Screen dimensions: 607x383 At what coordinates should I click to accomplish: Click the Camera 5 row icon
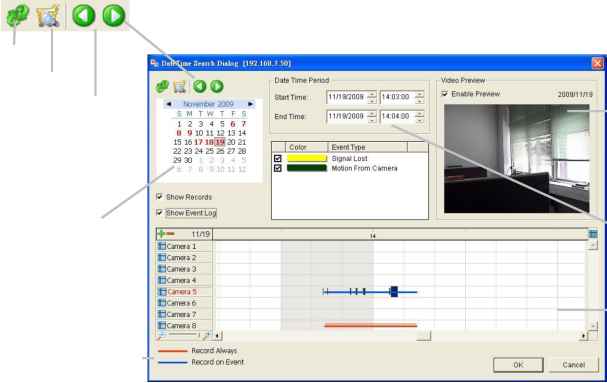point(162,292)
